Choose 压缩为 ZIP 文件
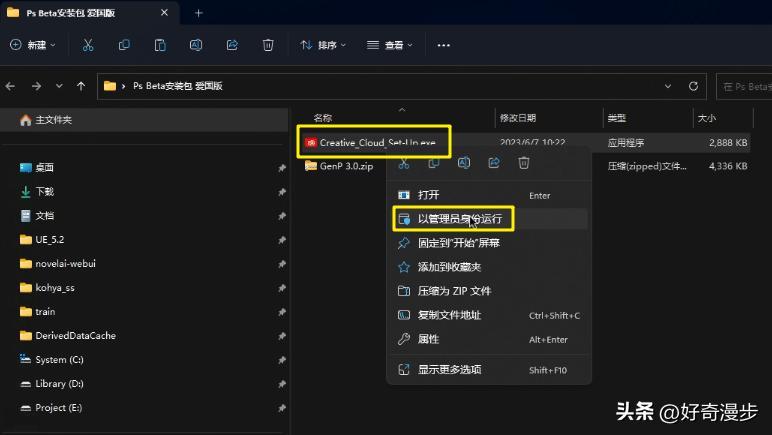The width and height of the screenshot is (772, 435). coord(490,291)
